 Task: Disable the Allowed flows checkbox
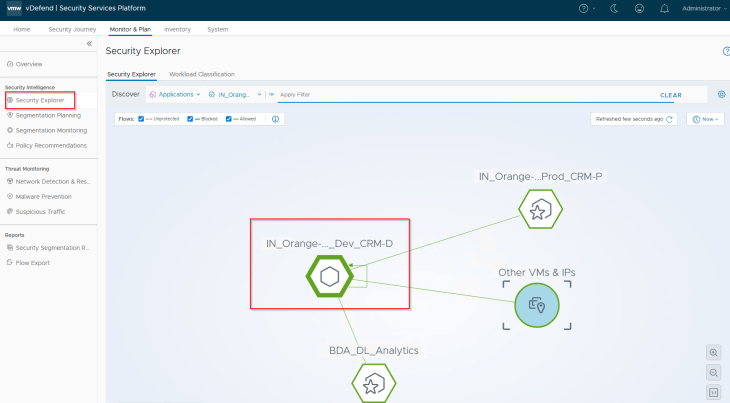coord(229,118)
